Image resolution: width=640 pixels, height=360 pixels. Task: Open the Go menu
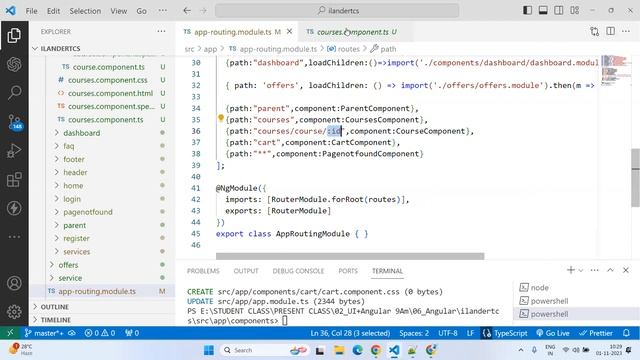[x=141, y=11]
